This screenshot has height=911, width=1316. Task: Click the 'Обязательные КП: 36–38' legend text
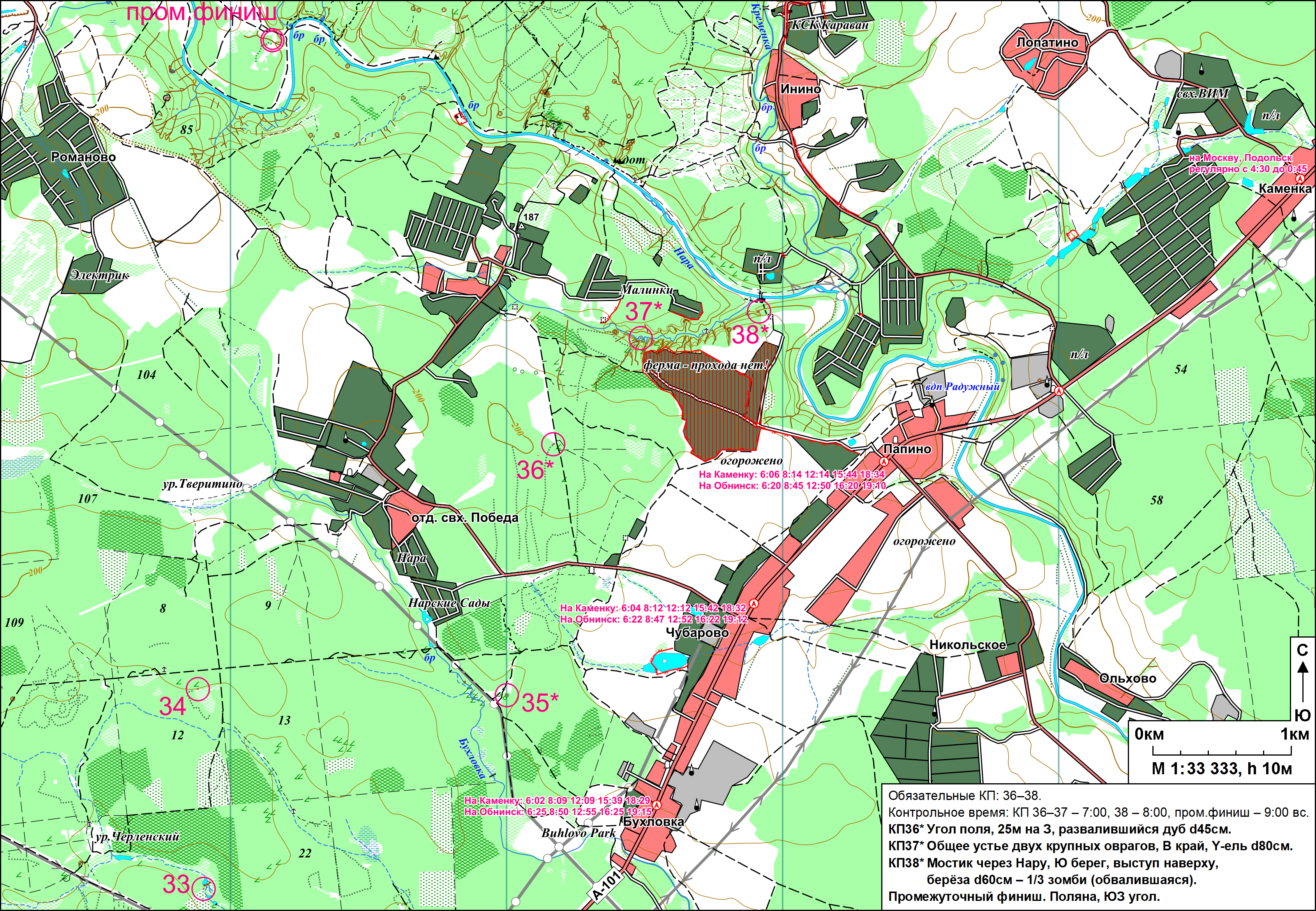point(964,796)
